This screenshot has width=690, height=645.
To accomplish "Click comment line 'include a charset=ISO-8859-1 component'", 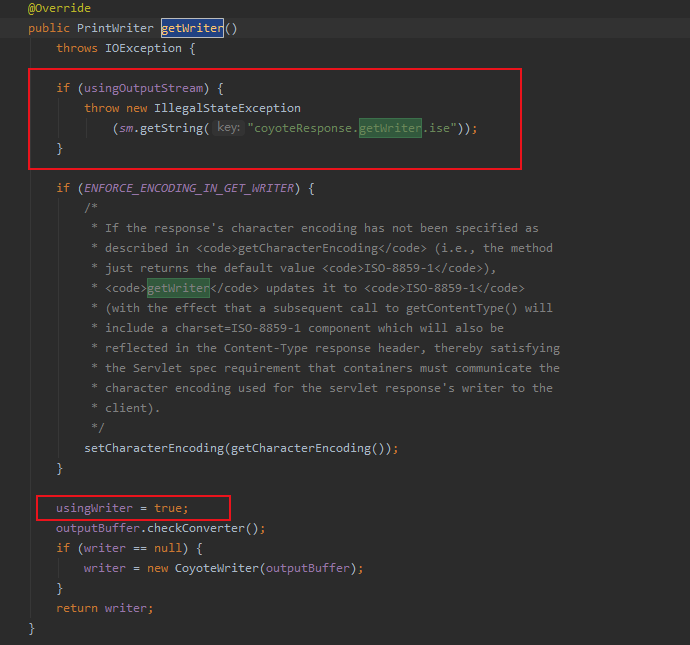I will [x=297, y=328].
